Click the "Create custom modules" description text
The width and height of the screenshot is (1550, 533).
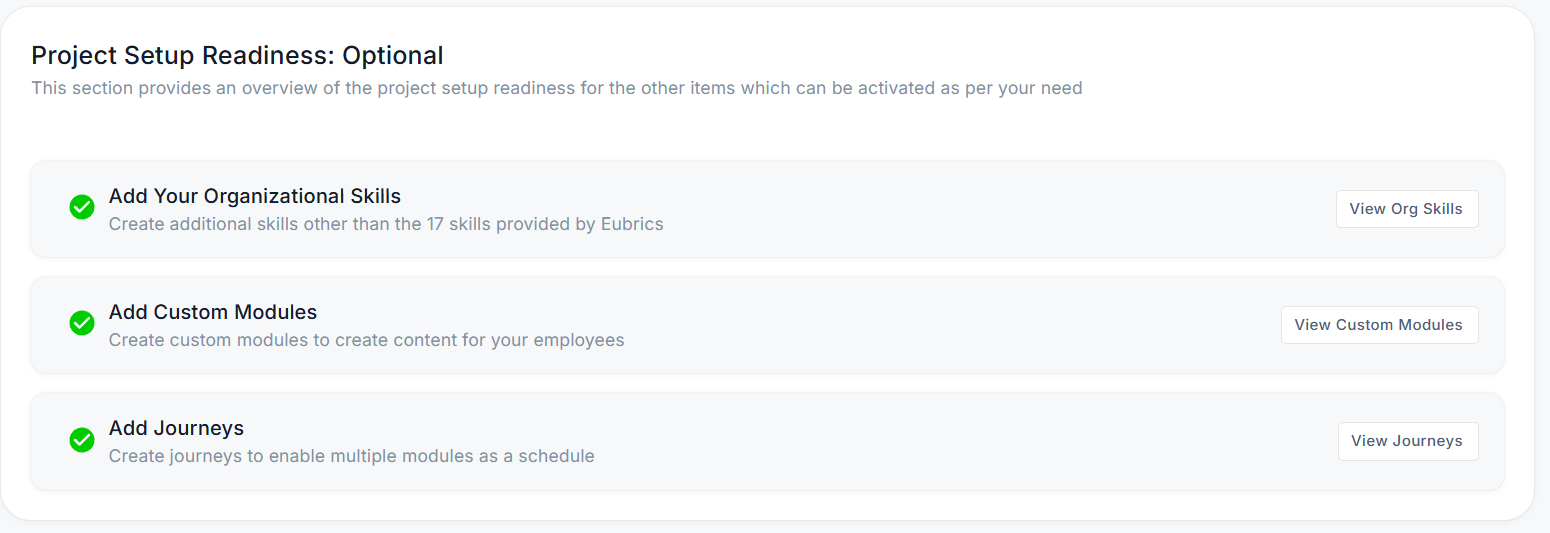[x=366, y=340]
